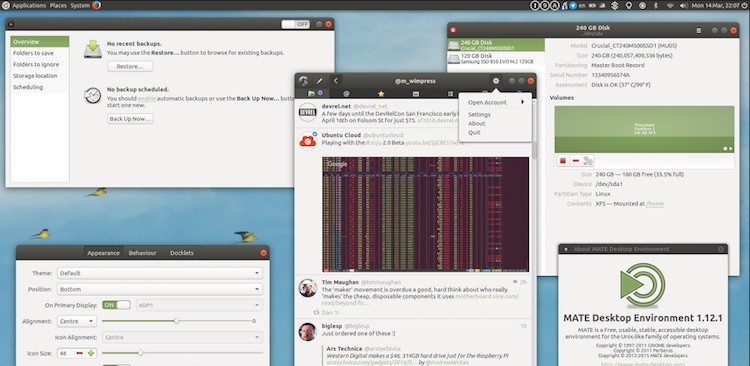Choose Settings from the gear menu
Image resolution: width=750 pixels, height=366 pixels.
click(479, 114)
